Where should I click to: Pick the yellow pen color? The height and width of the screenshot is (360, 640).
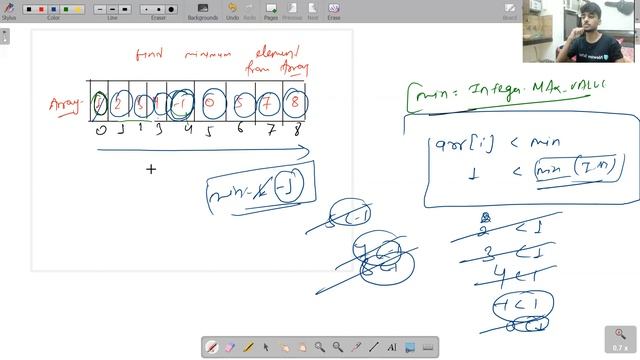pyautogui.click(x=78, y=9)
